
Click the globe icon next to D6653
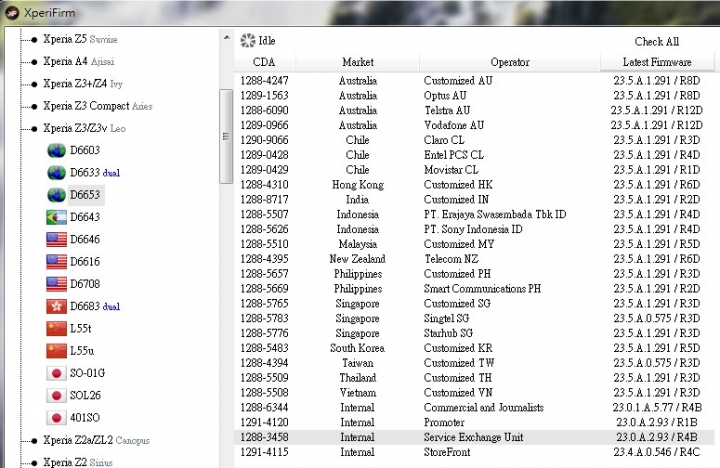click(56, 195)
